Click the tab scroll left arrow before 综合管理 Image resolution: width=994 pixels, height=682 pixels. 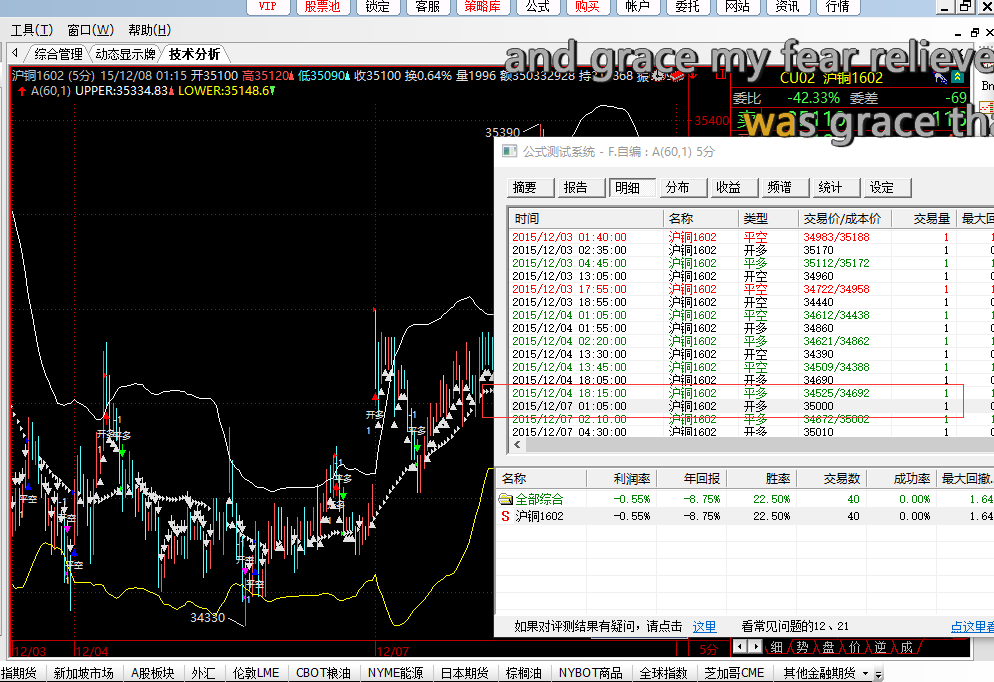pos(16,53)
